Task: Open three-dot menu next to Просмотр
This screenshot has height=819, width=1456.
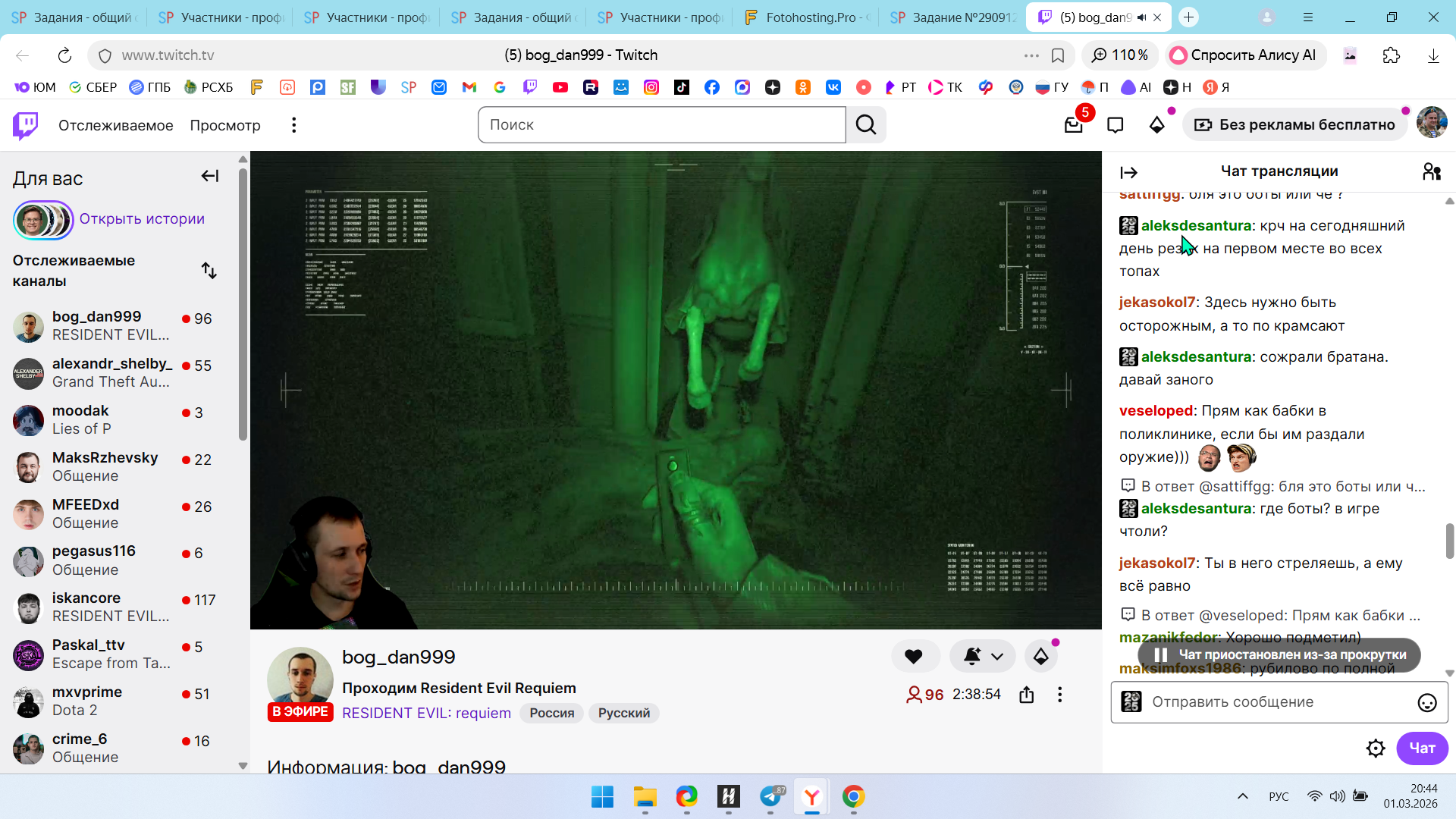Action: click(294, 125)
